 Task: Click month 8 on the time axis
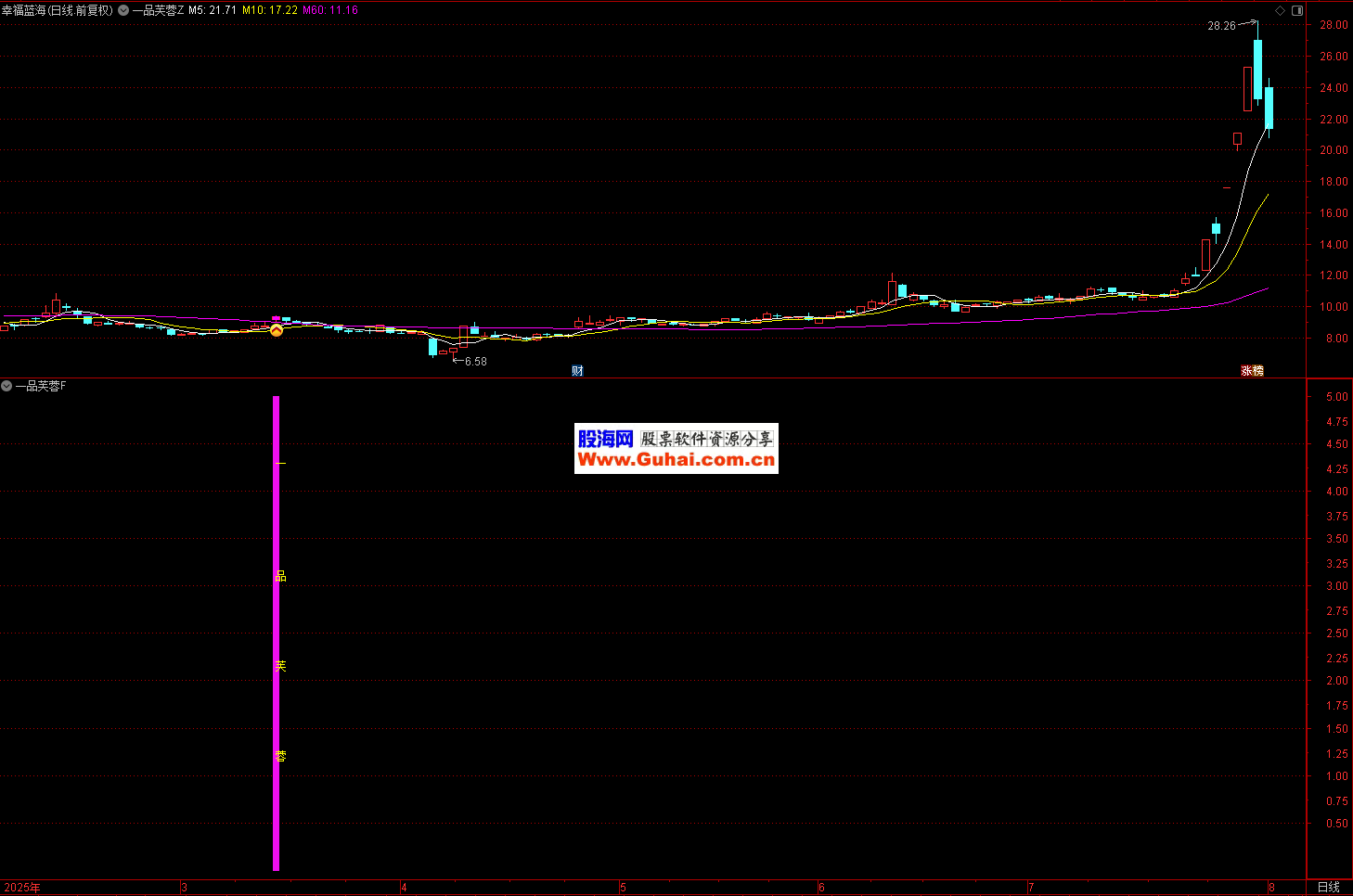click(1271, 888)
